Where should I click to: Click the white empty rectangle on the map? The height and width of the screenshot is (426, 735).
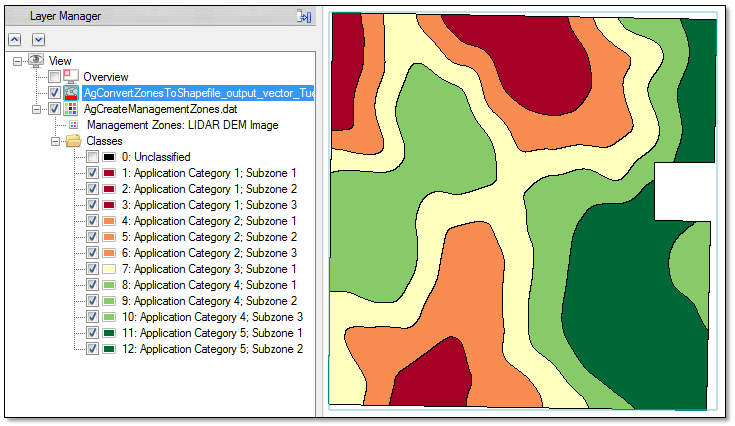click(x=684, y=191)
